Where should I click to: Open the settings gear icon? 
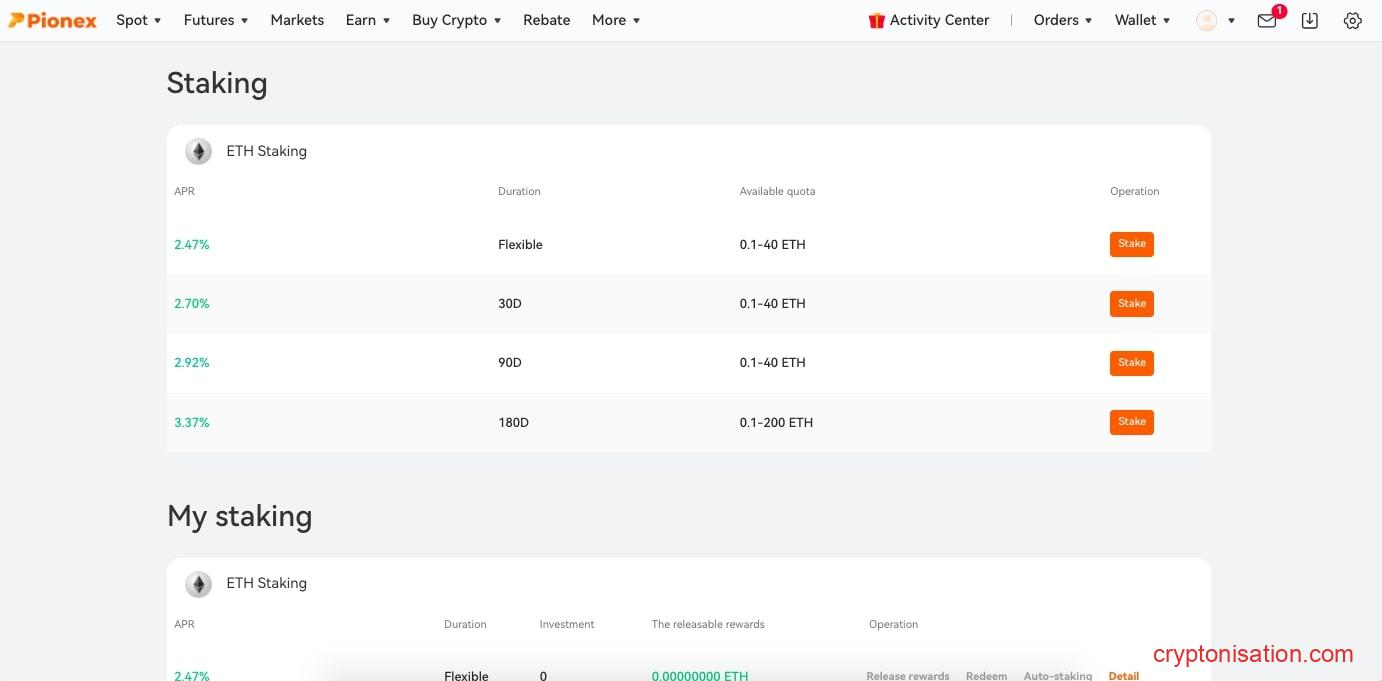(1353, 20)
